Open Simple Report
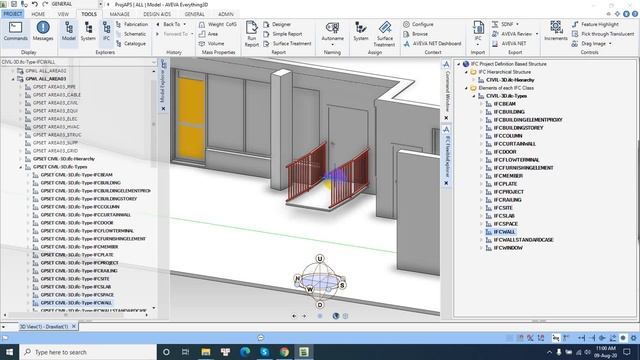The width and height of the screenshot is (640, 360). pyautogui.click(x=283, y=34)
